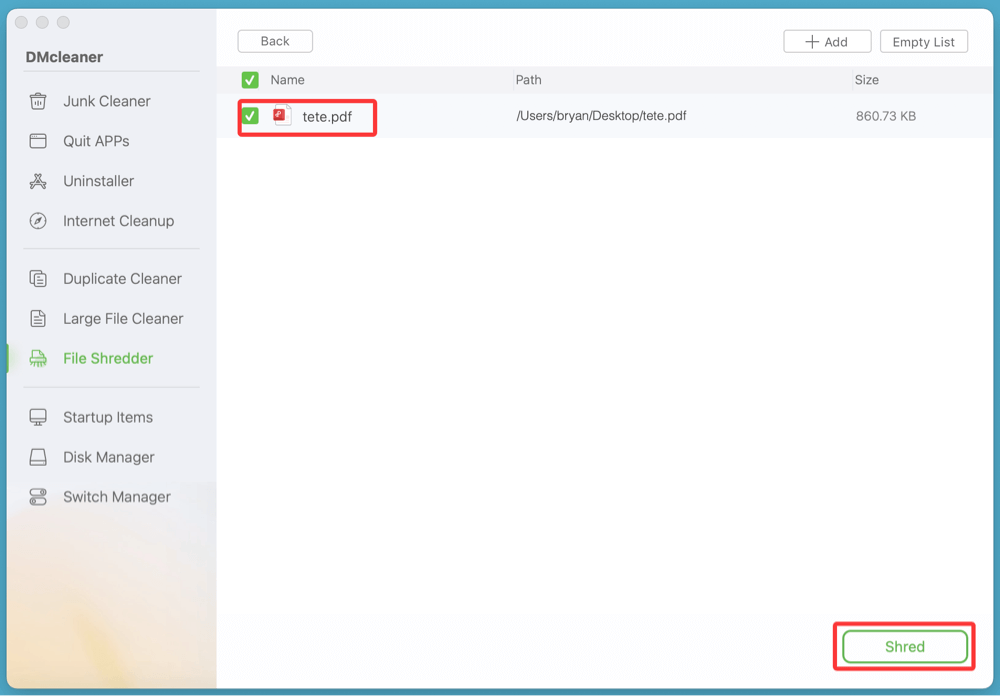This screenshot has height=696, width=1000.
Task: Select the Uninstaller icon in sidebar
Action: click(x=38, y=181)
